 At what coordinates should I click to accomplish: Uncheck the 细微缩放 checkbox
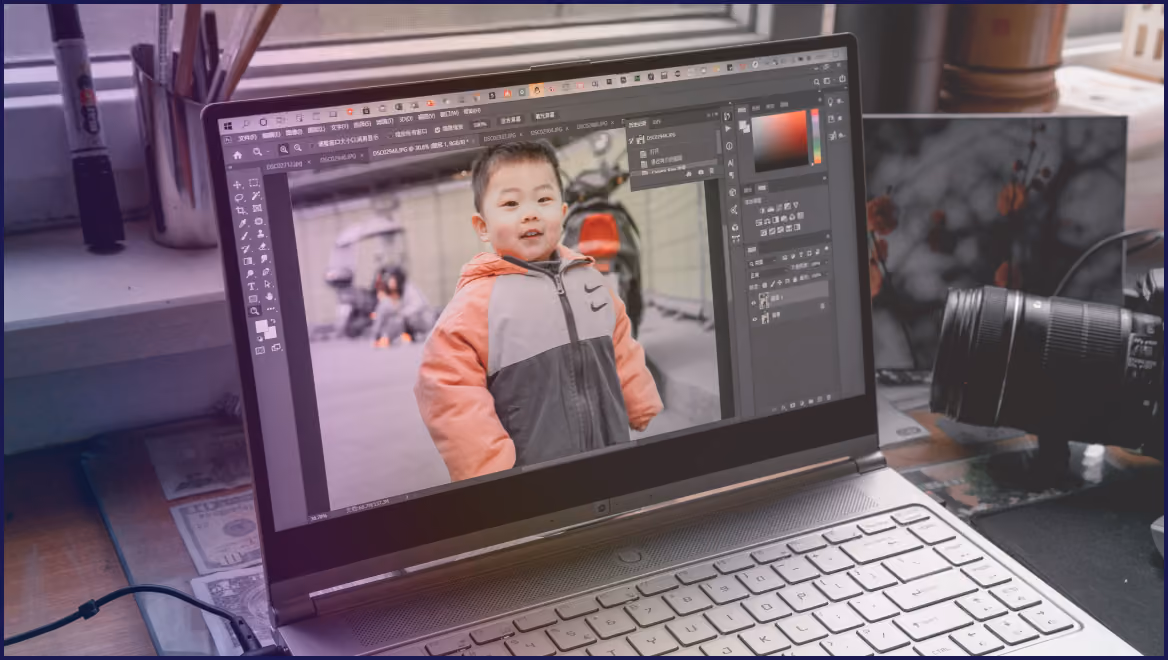tap(437, 130)
